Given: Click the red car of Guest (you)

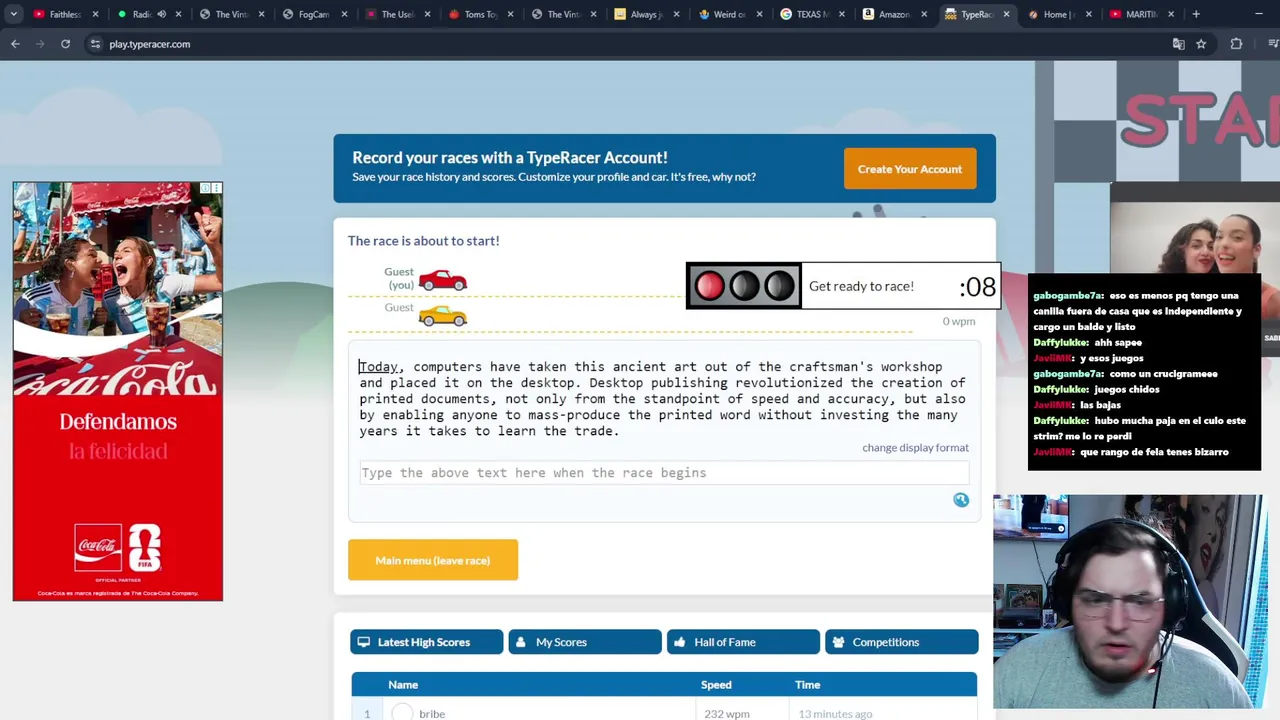Looking at the screenshot, I should click(x=443, y=280).
